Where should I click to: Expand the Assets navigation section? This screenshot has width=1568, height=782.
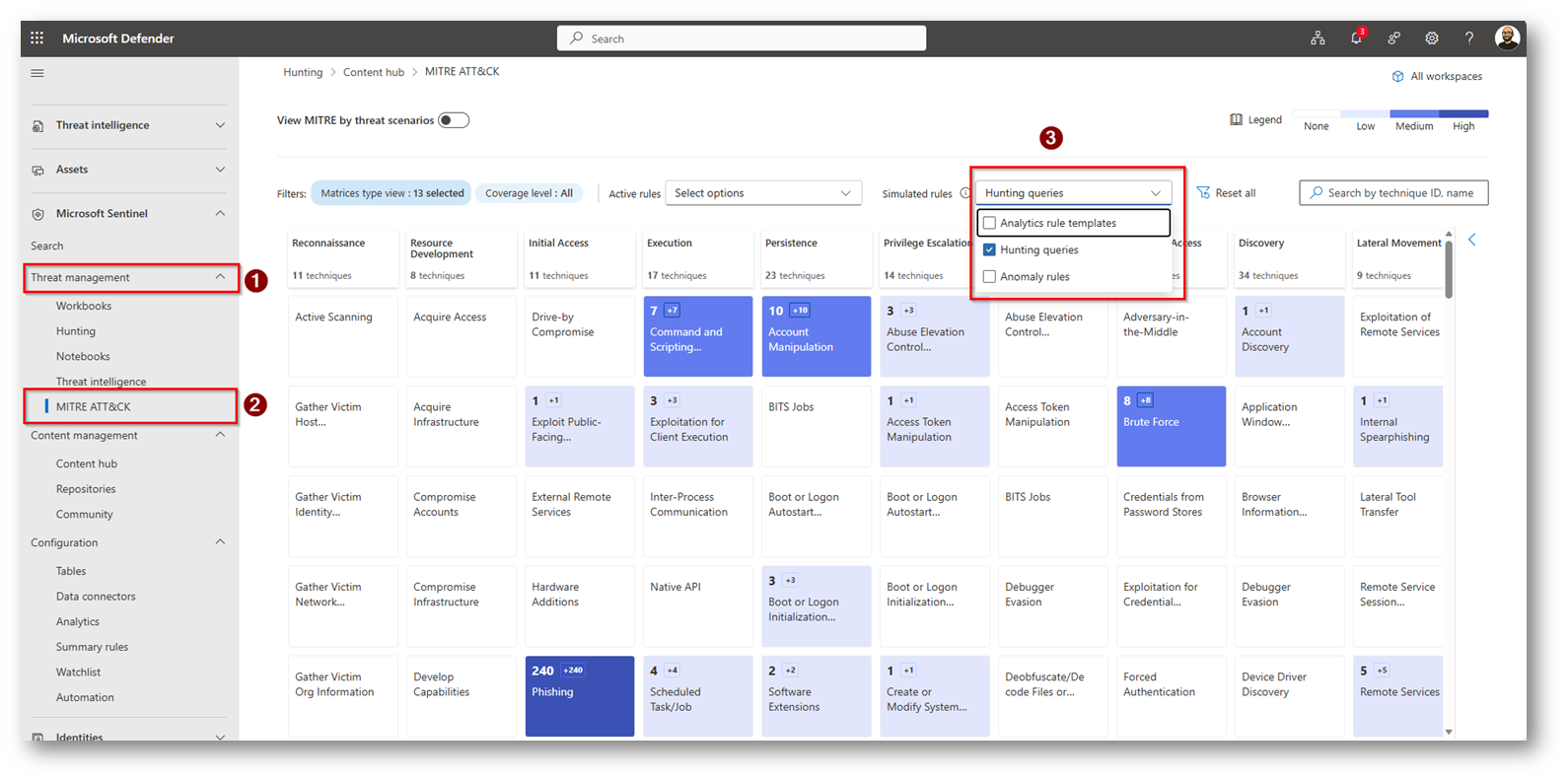coord(220,170)
